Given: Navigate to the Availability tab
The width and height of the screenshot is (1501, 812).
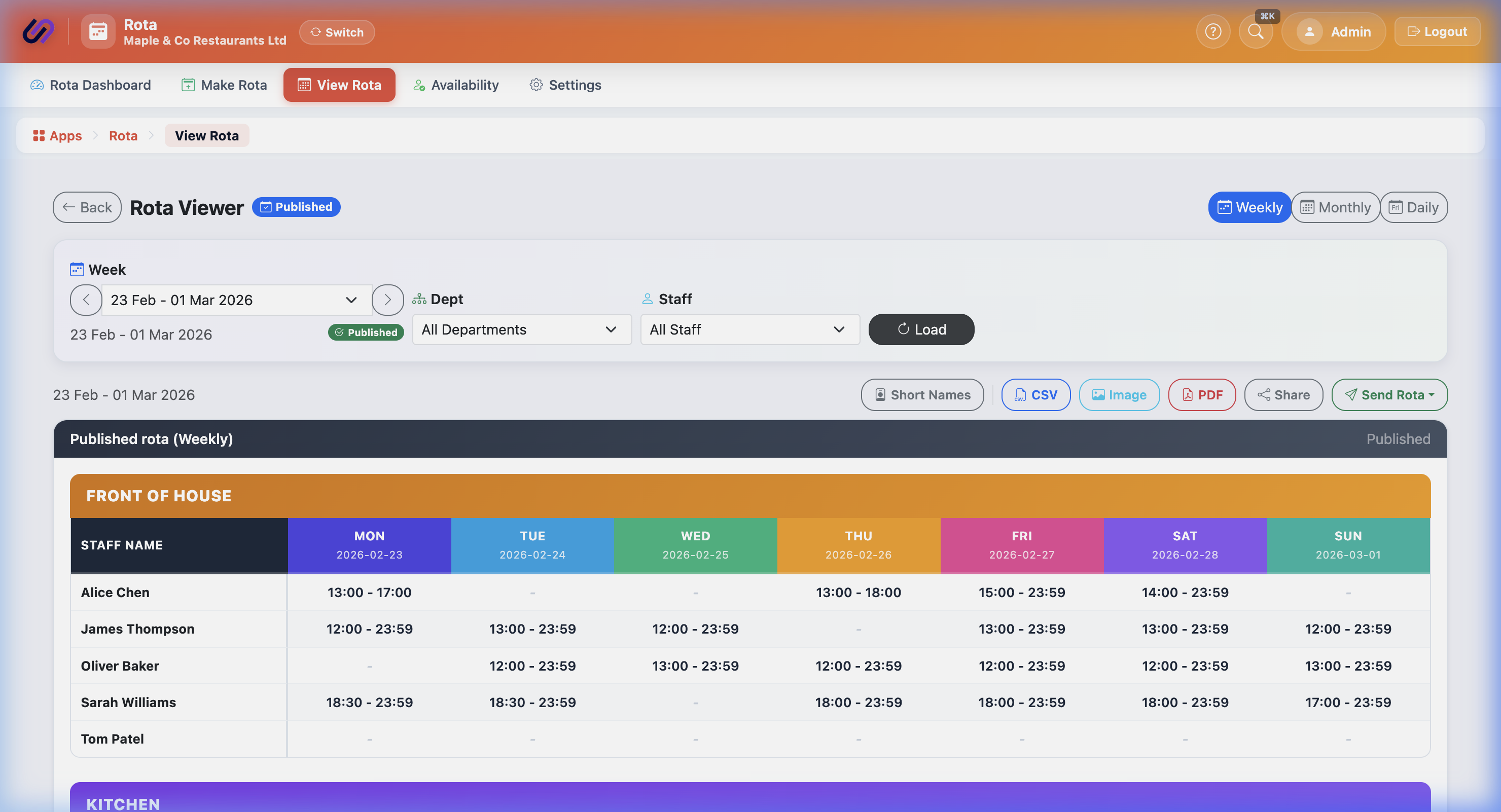Looking at the screenshot, I should pos(456,85).
